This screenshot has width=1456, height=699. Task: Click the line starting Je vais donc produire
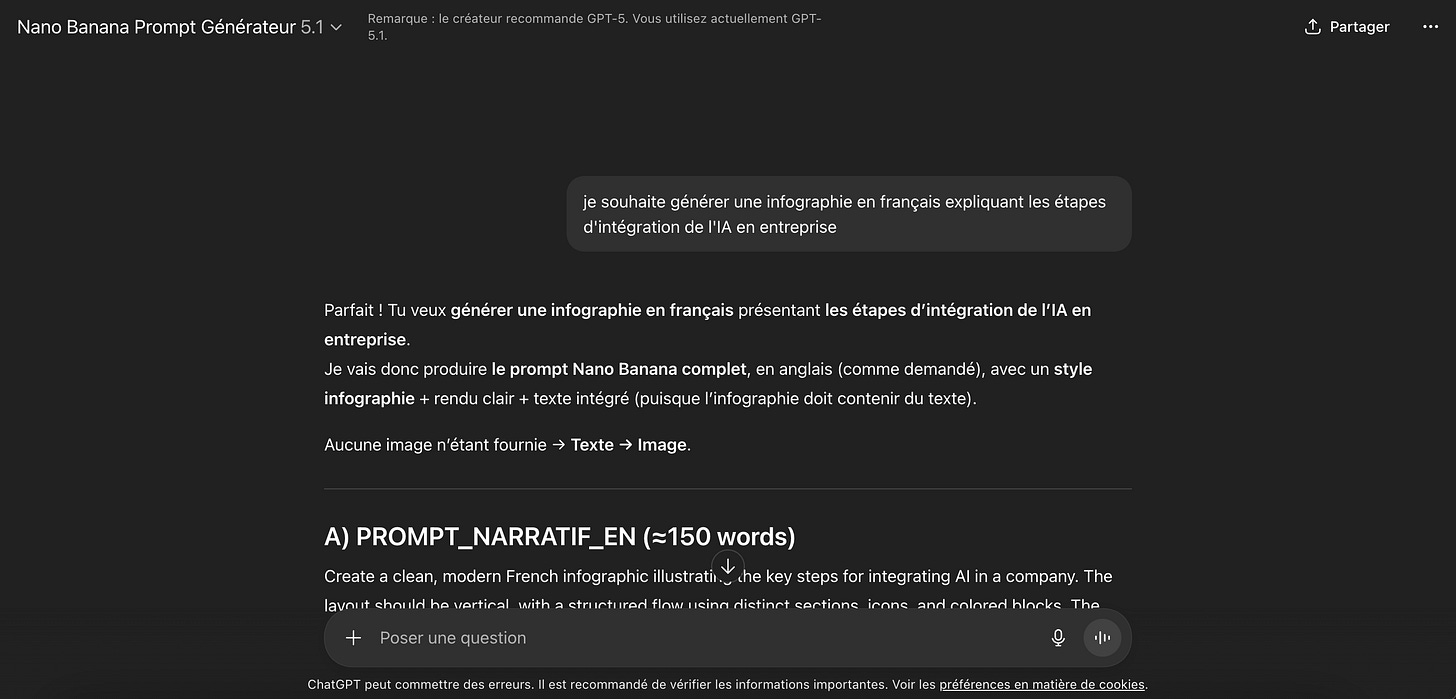pos(708,384)
